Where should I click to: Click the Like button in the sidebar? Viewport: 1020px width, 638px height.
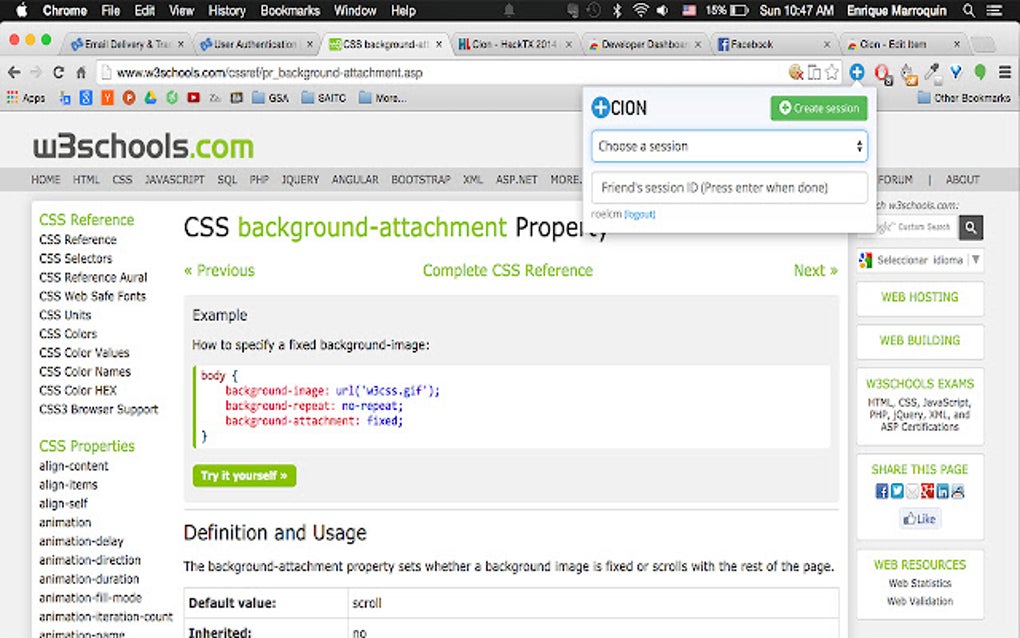(918, 518)
